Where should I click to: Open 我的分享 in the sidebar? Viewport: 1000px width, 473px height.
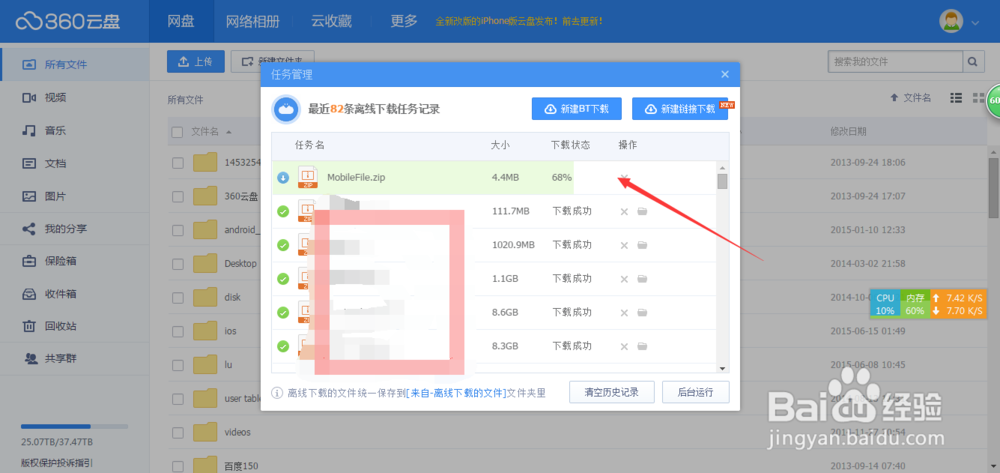(x=75, y=229)
